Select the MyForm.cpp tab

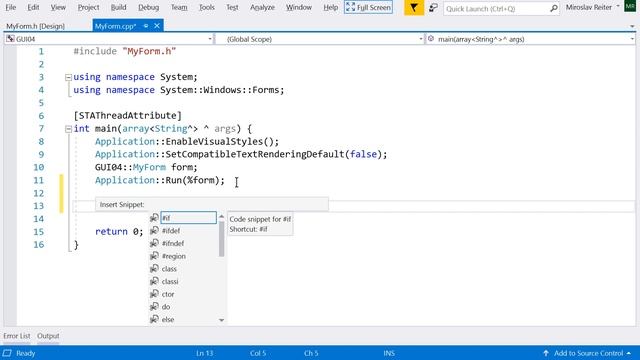(x=115, y=26)
